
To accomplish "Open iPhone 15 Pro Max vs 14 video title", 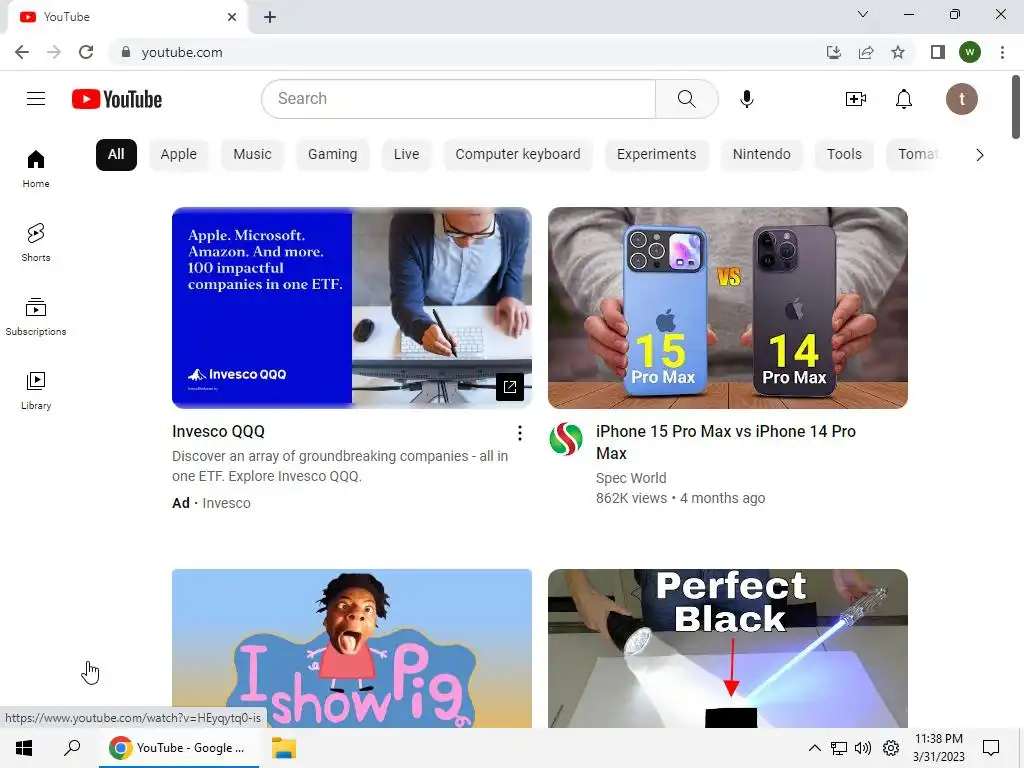I will (726, 442).
